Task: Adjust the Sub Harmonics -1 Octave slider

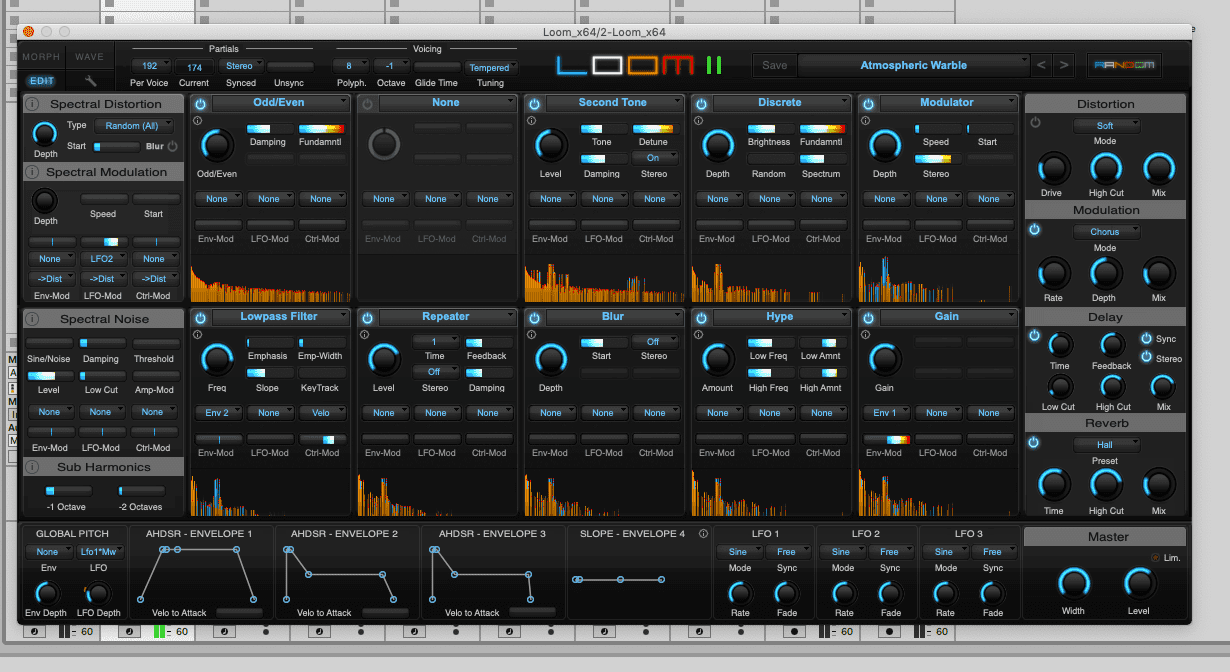Action: click(69, 491)
